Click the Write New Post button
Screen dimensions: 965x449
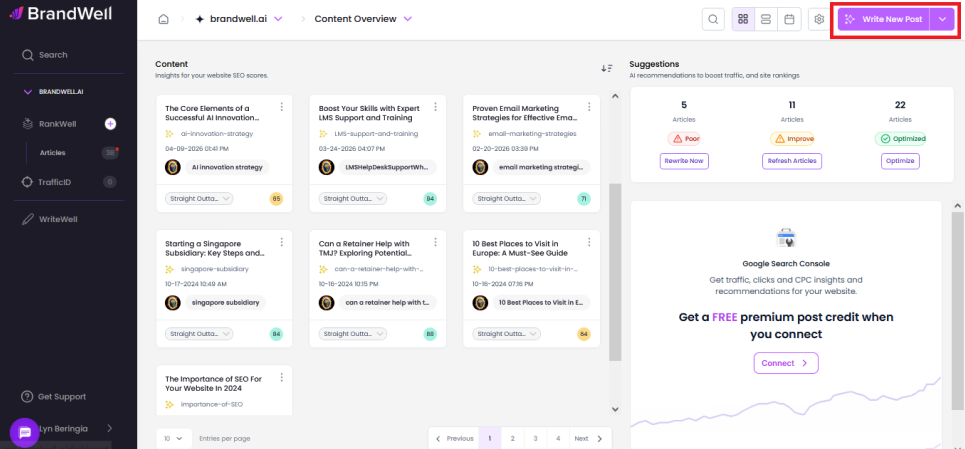(x=884, y=19)
